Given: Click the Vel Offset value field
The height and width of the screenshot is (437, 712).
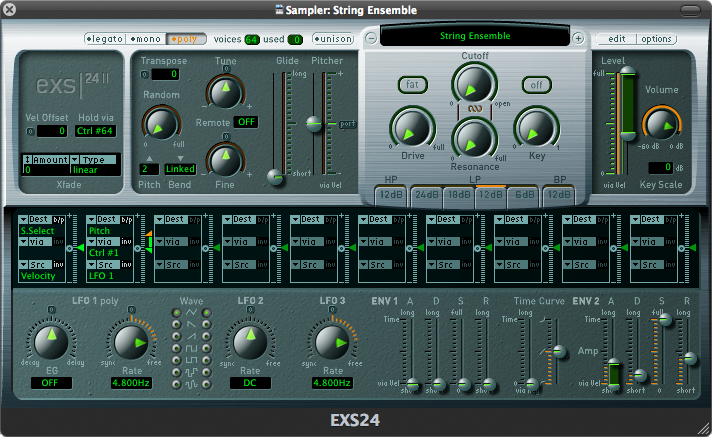Looking at the screenshot, I should tap(52, 131).
